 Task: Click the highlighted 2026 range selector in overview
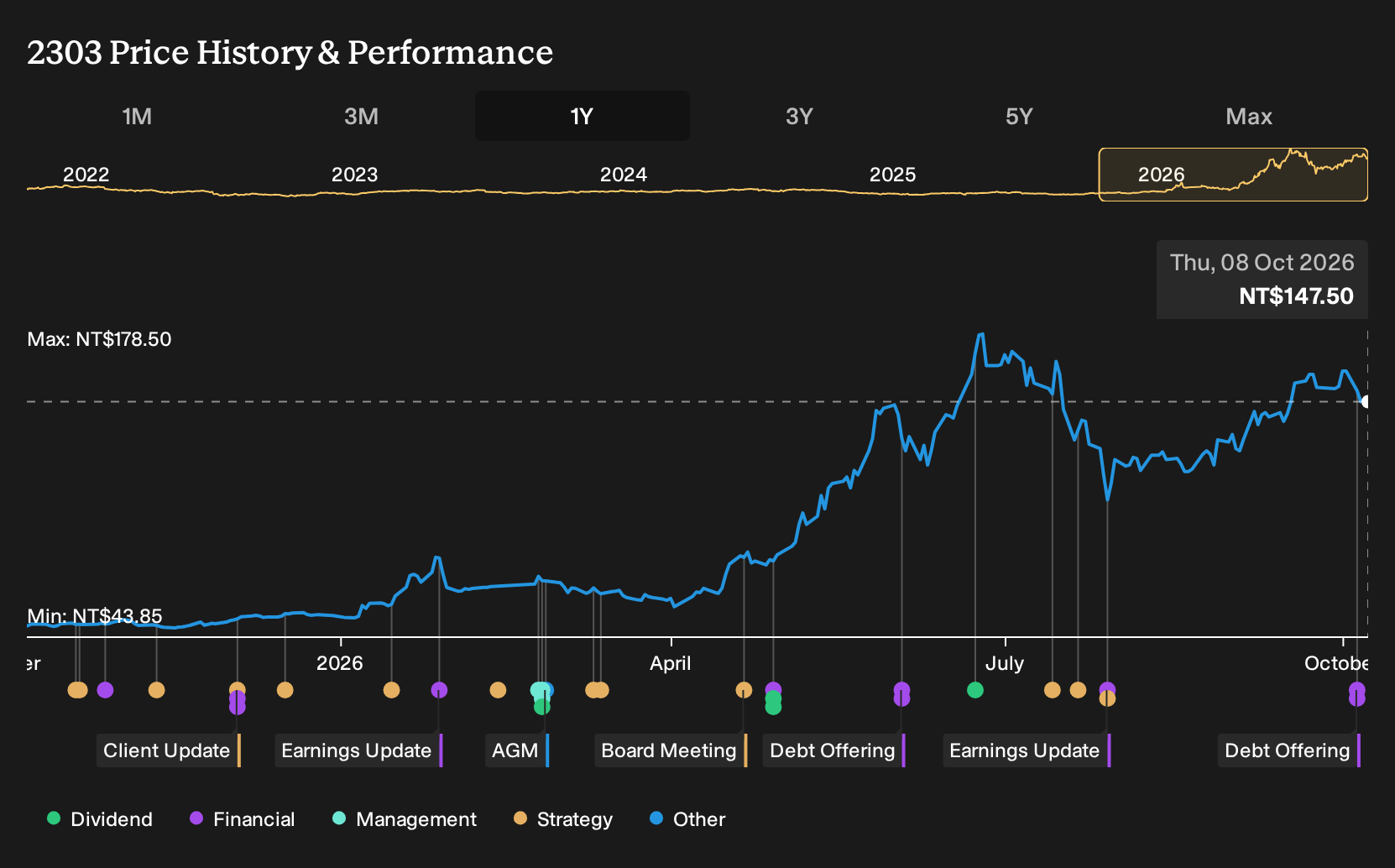pos(1233,175)
